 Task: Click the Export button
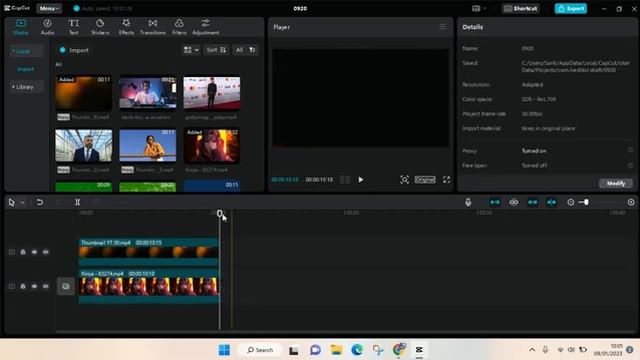point(571,9)
